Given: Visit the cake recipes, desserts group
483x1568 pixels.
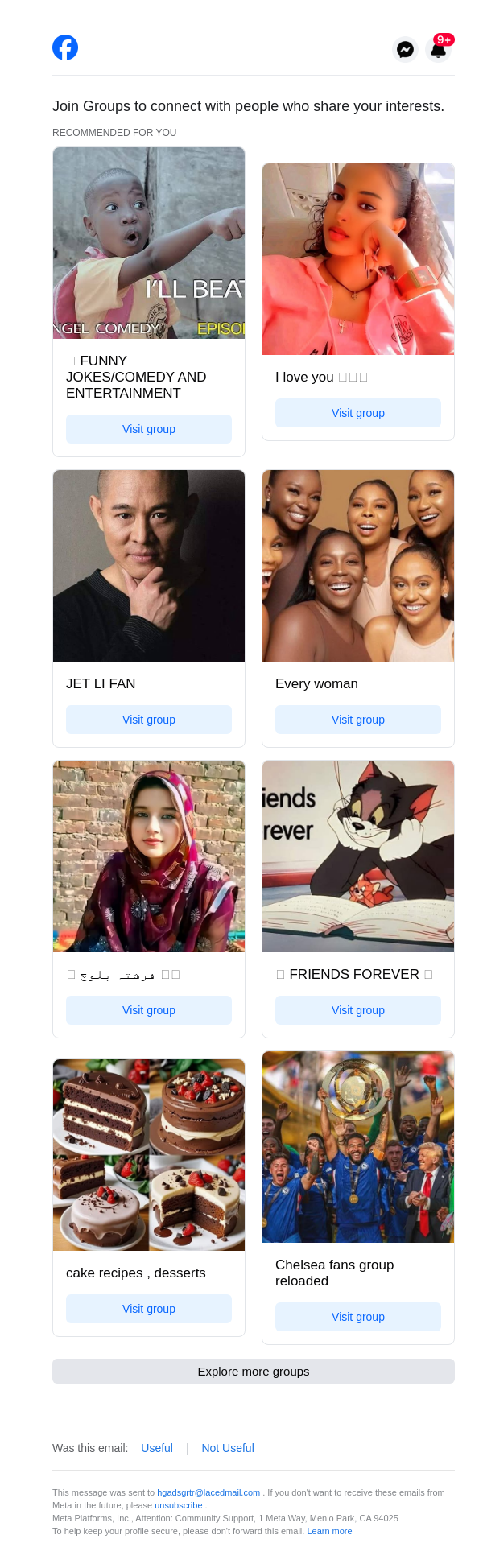Looking at the screenshot, I should 149,1309.
